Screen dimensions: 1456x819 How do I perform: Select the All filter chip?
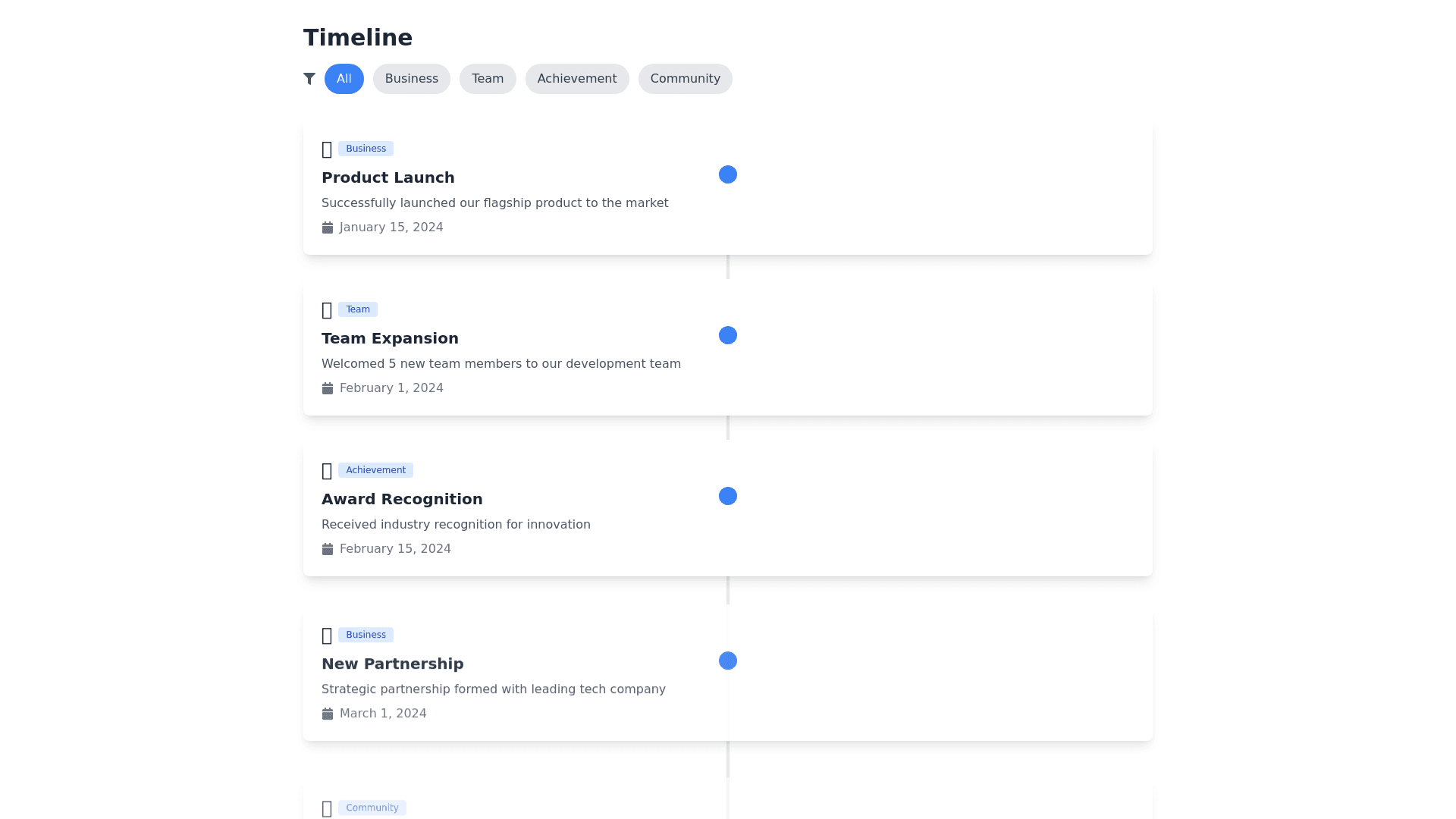344,79
